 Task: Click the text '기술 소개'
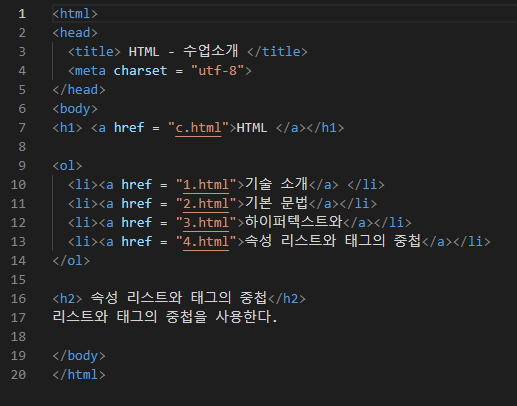[276, 184]
